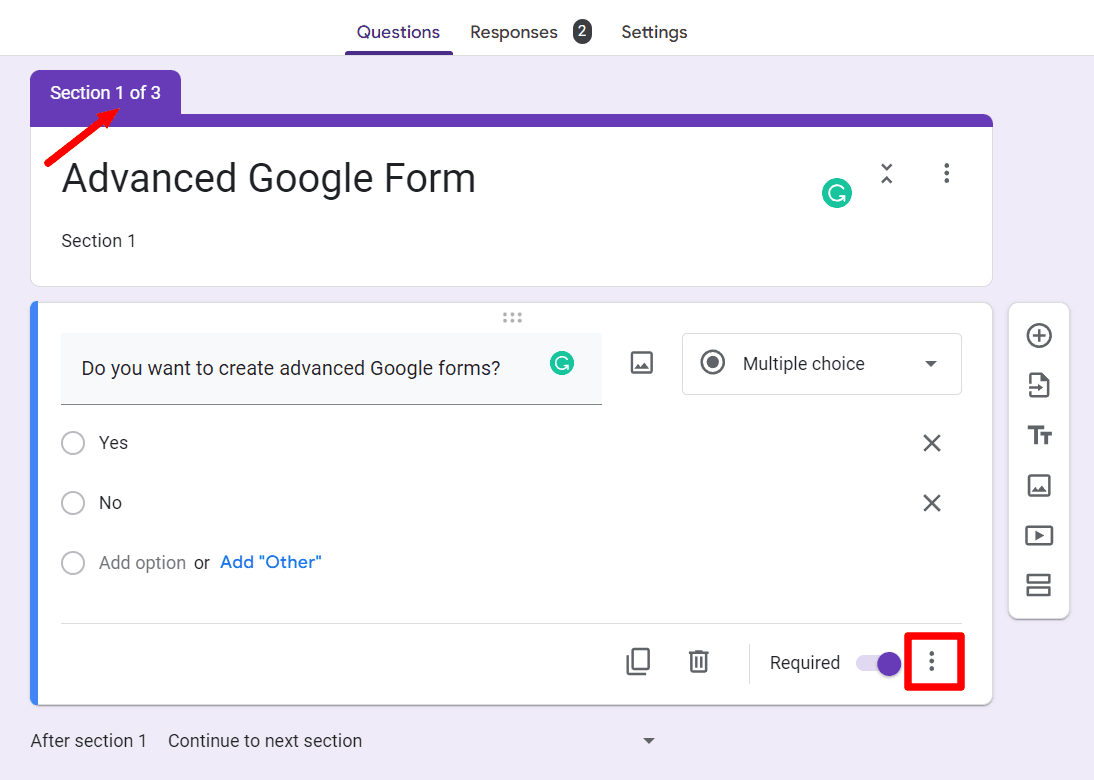Screen dimensions: 1094x780
Task: Open the Responses tab
Action: [x=514, y=32]
